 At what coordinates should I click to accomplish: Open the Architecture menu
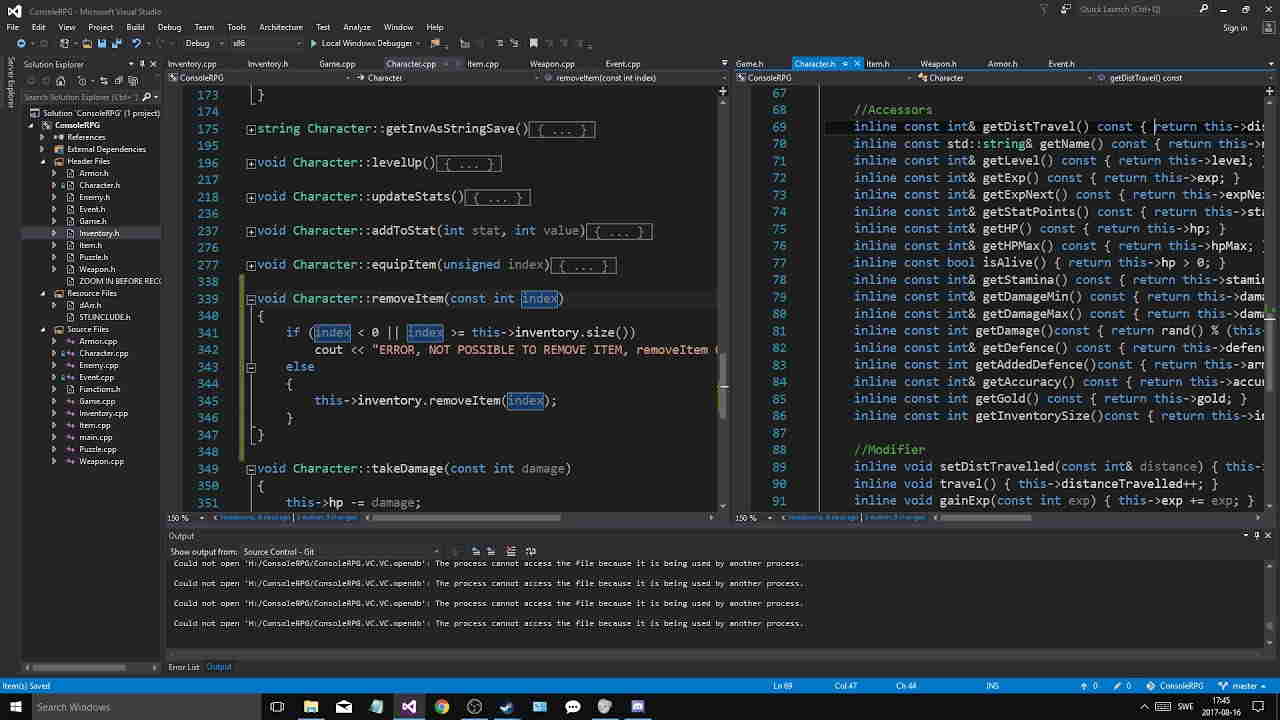(280, 27)
